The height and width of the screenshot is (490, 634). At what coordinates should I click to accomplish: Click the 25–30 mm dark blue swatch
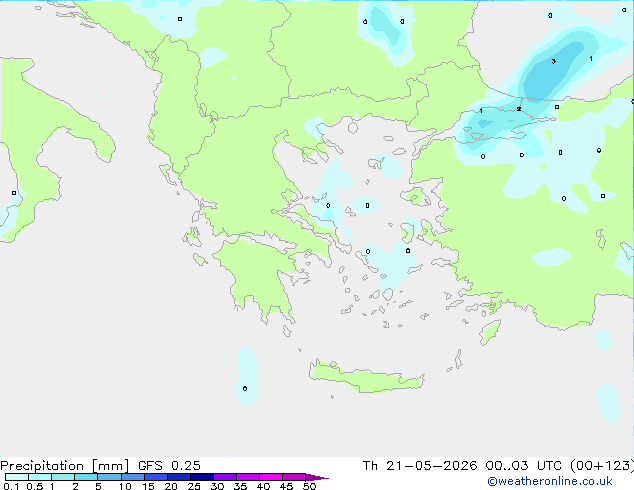(202, 477)
